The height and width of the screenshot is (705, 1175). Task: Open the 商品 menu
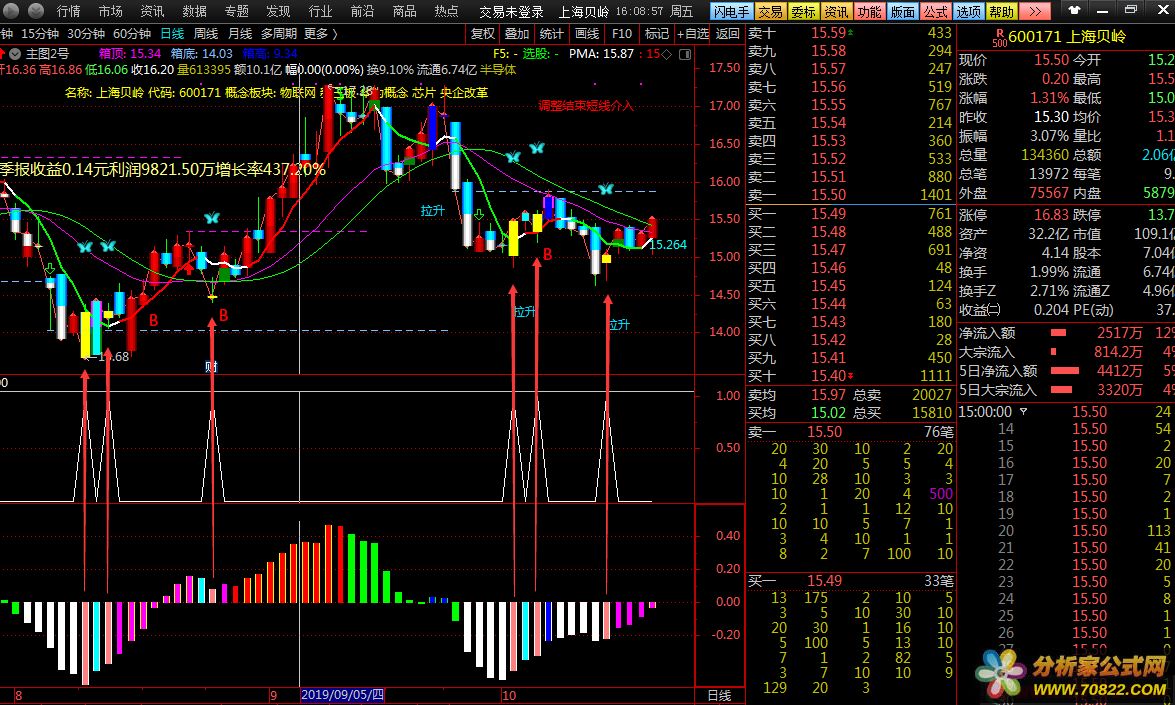point(404,11)
